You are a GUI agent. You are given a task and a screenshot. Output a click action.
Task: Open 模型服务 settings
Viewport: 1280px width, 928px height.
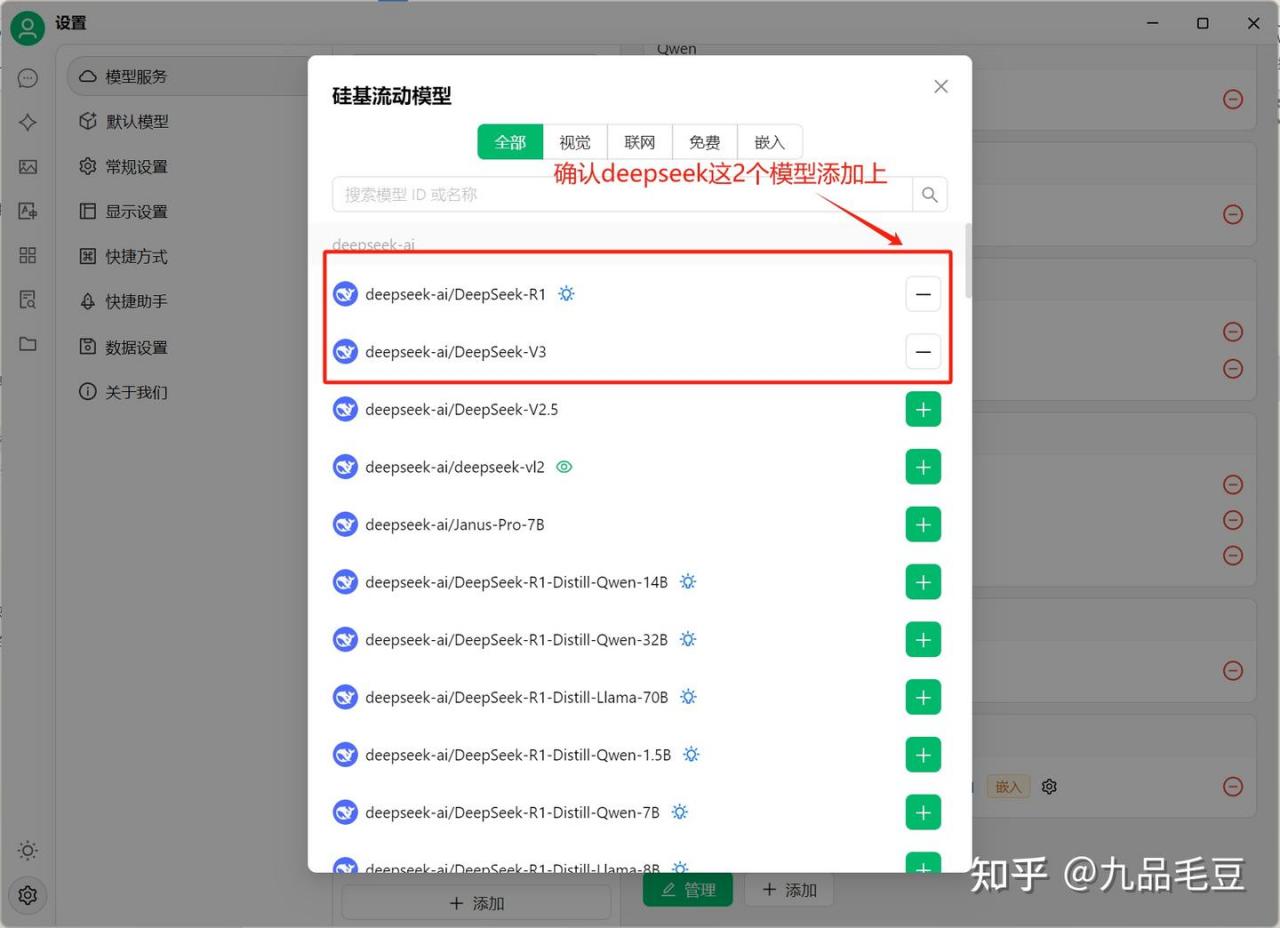[190, 76]
